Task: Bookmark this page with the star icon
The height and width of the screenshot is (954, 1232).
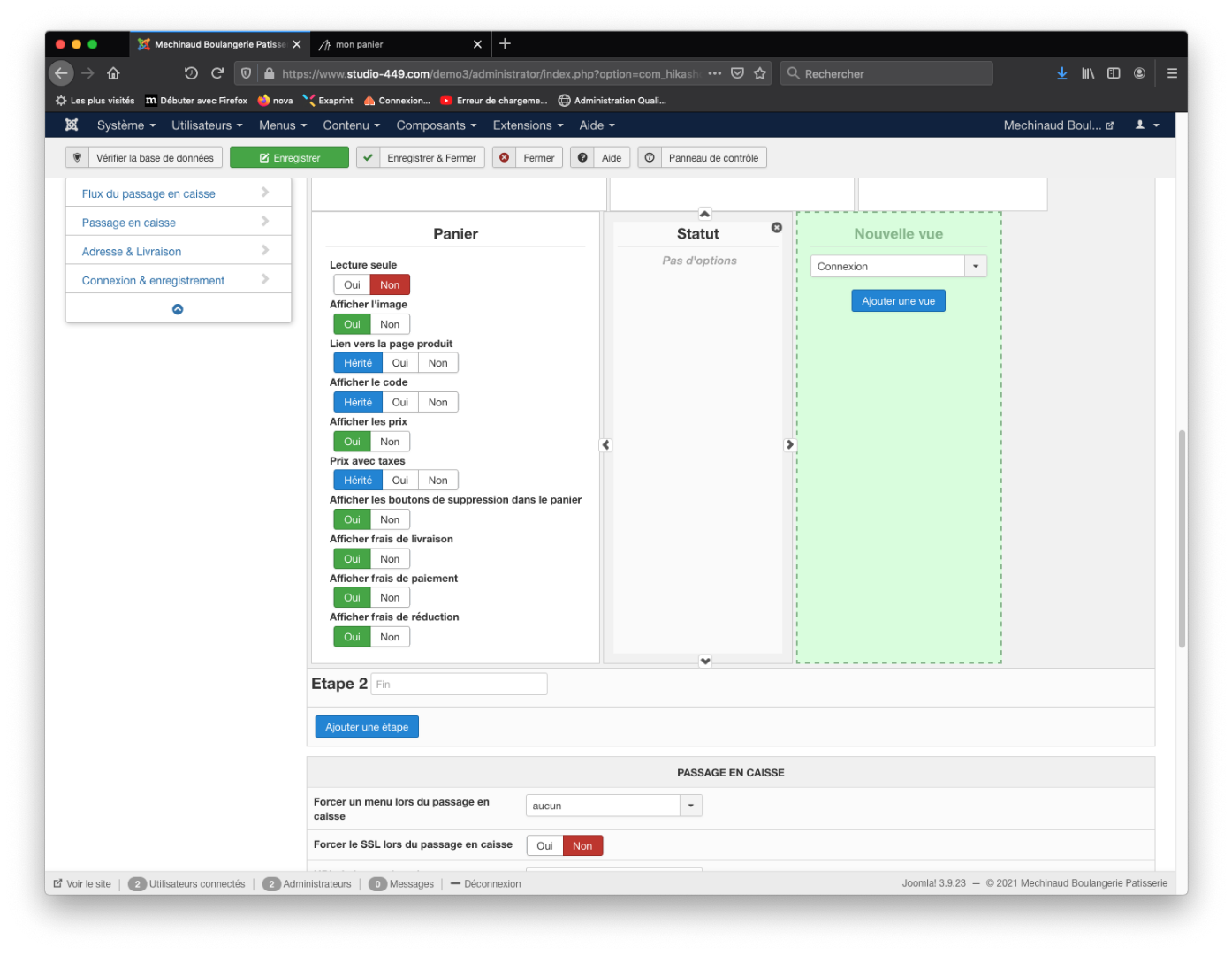Action: [x=760, y=73]
